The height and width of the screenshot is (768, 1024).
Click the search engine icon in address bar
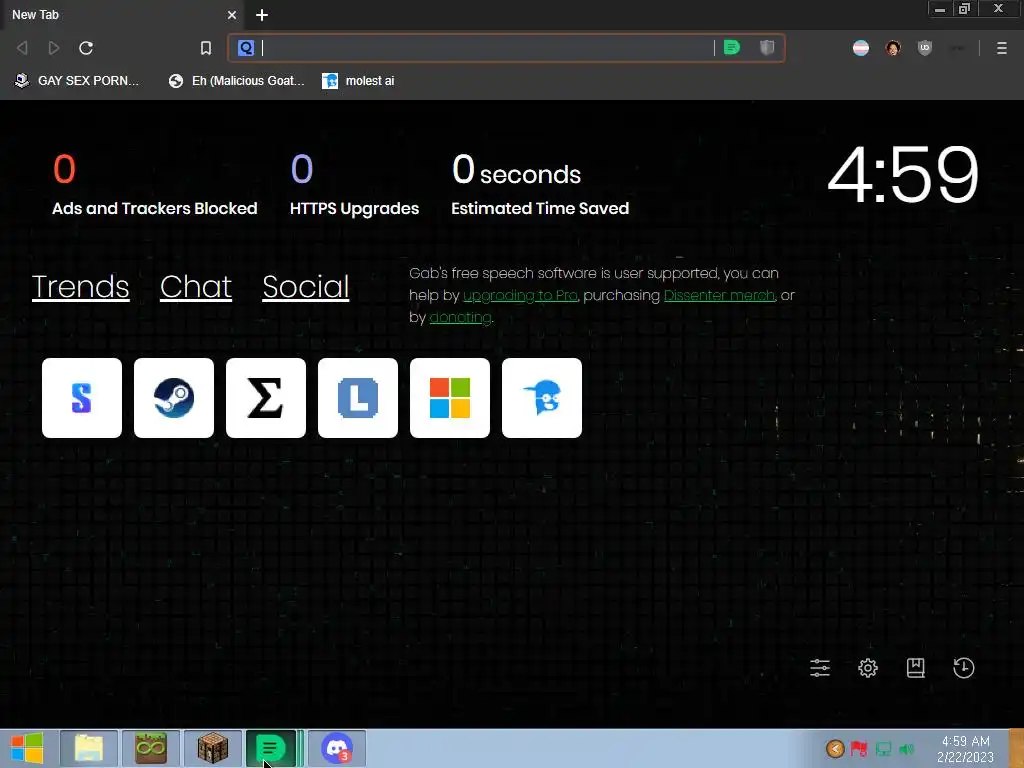[x=246, y=48]
